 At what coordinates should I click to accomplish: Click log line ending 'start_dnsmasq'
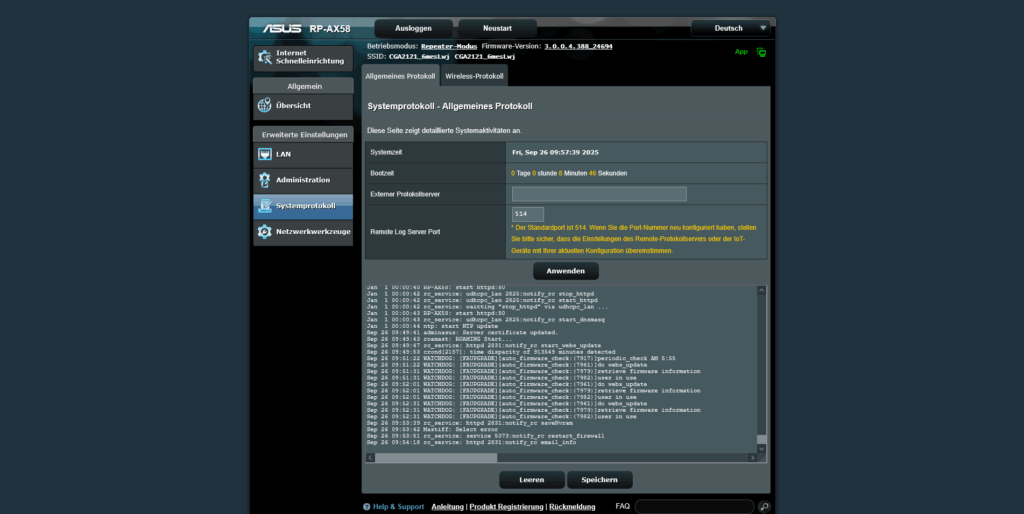pos(485,319)
